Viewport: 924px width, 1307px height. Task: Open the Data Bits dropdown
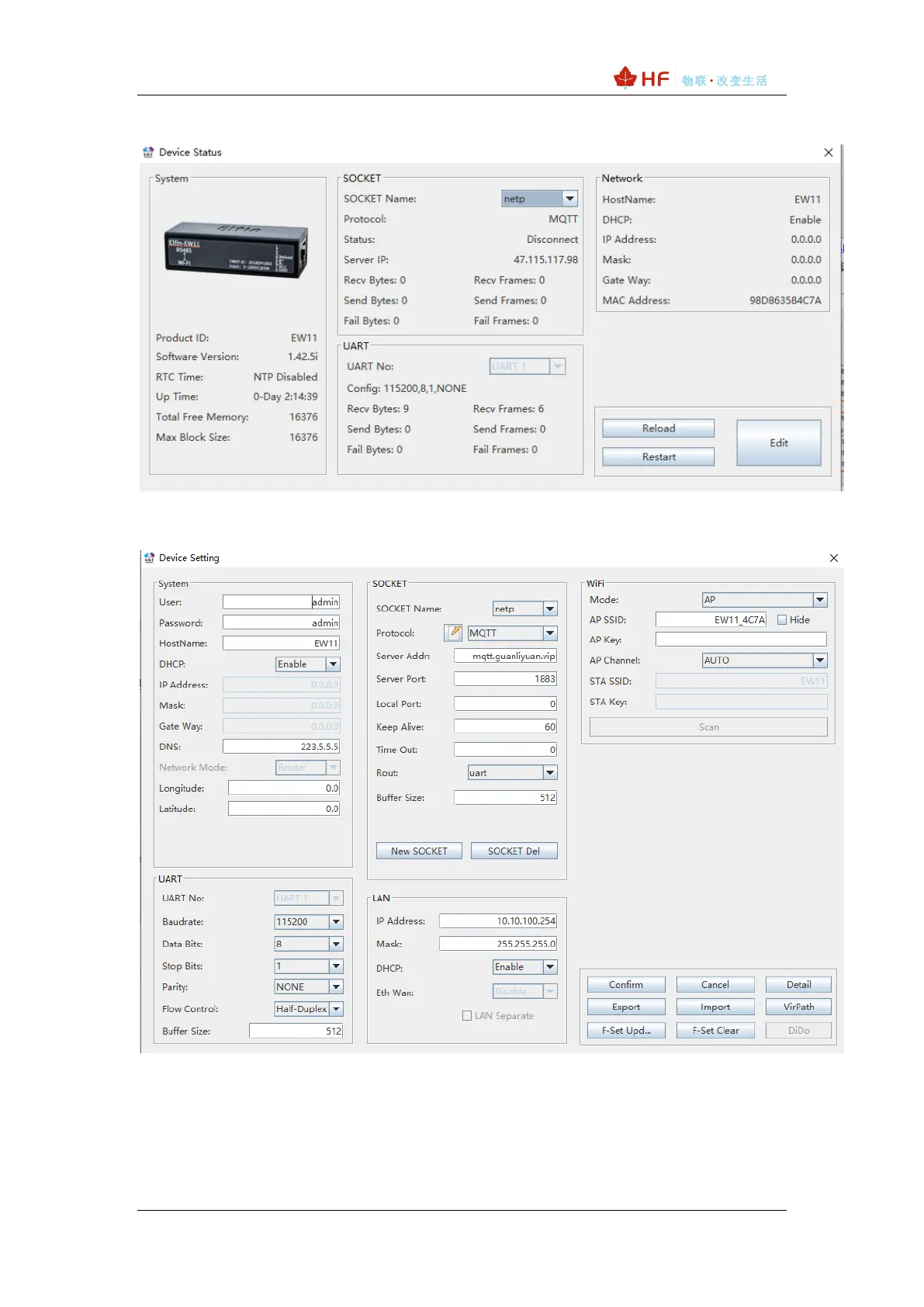(309, 944)
